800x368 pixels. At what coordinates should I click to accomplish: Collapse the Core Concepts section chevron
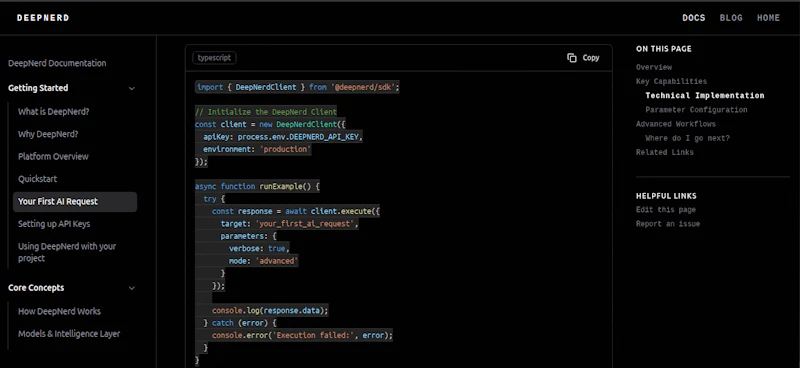132,288
